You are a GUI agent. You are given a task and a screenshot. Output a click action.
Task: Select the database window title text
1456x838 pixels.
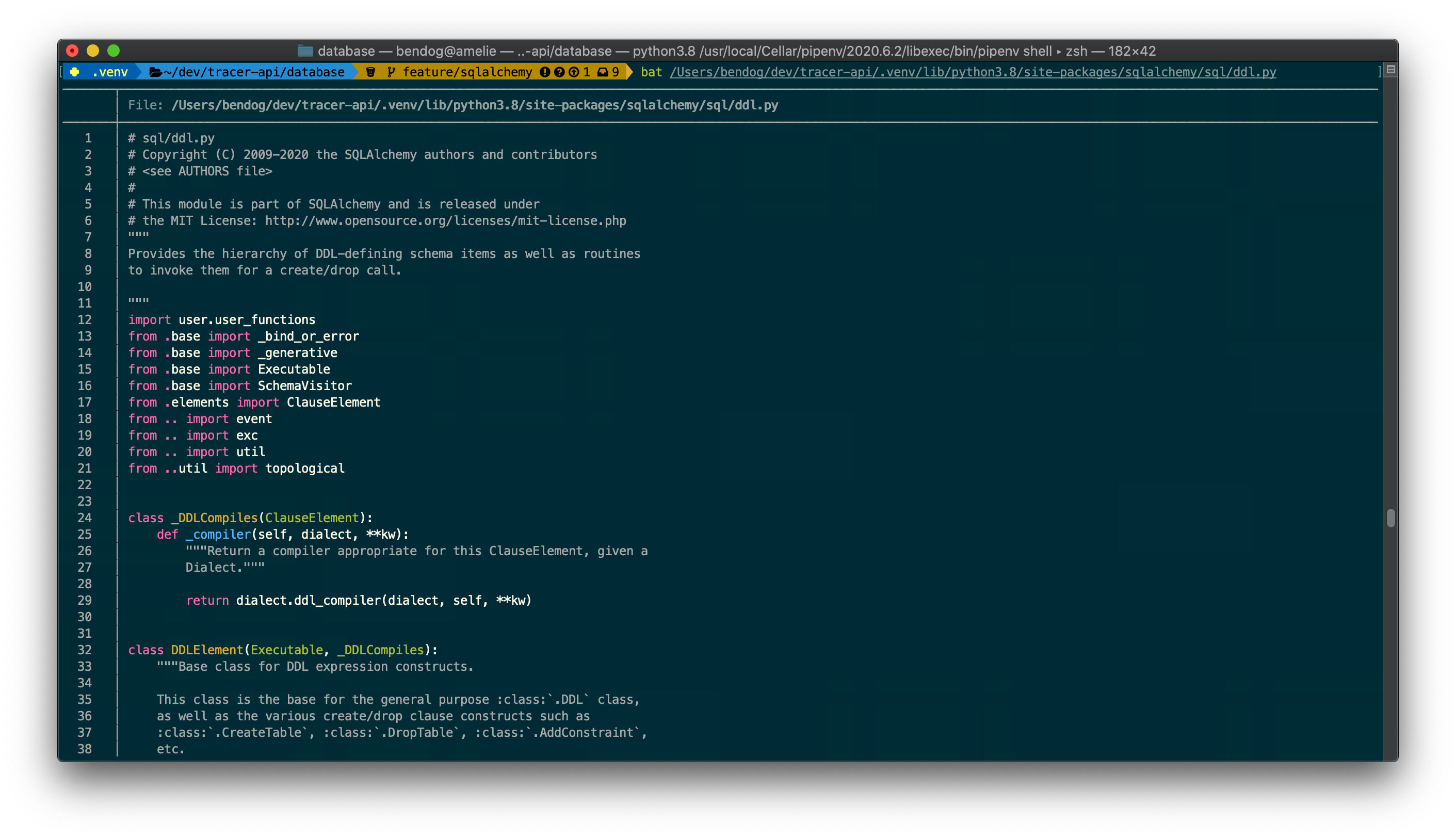(344, 51)
